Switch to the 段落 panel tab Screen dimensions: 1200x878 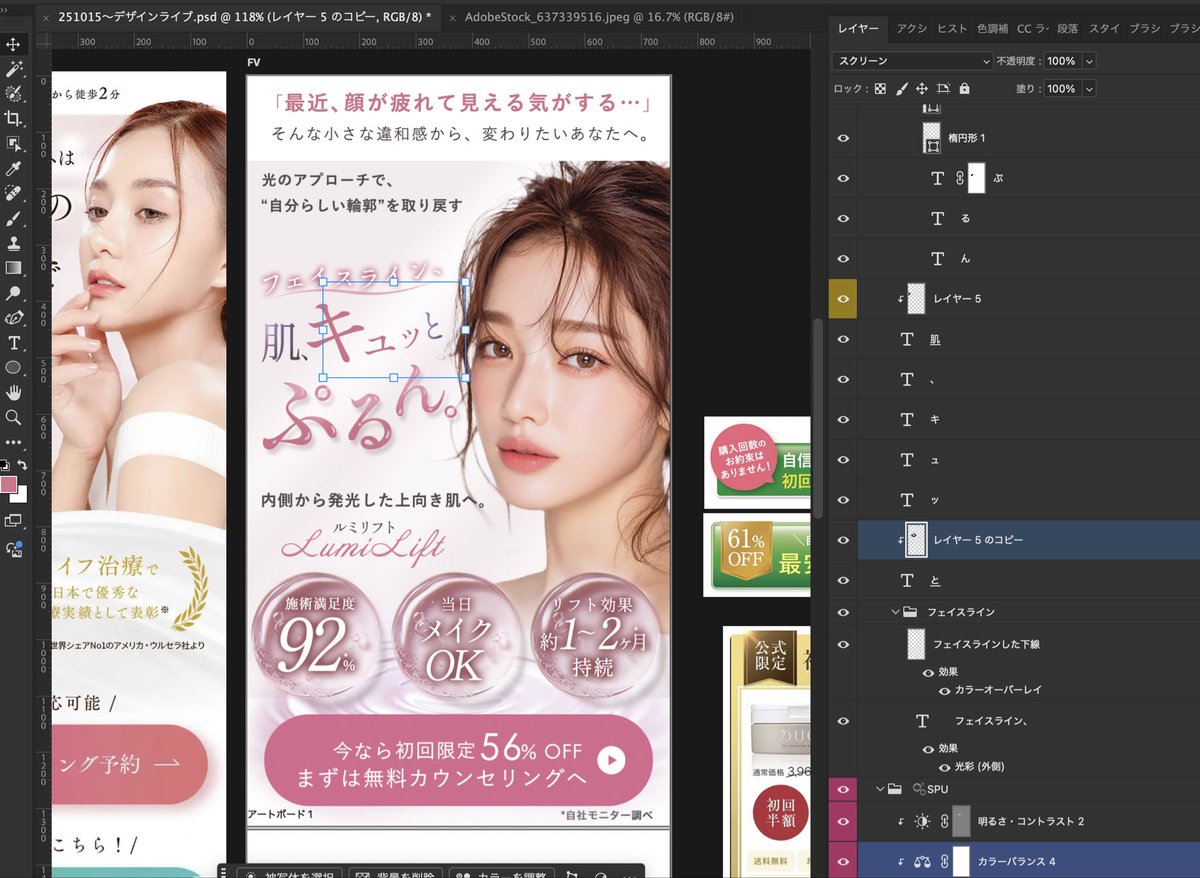(1068, 28)
